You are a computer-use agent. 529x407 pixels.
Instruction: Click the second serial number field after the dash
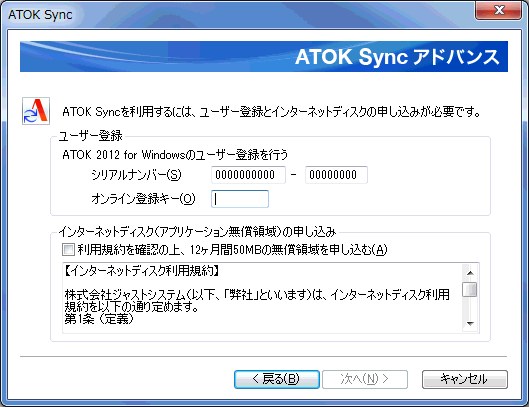coord(336,175)
